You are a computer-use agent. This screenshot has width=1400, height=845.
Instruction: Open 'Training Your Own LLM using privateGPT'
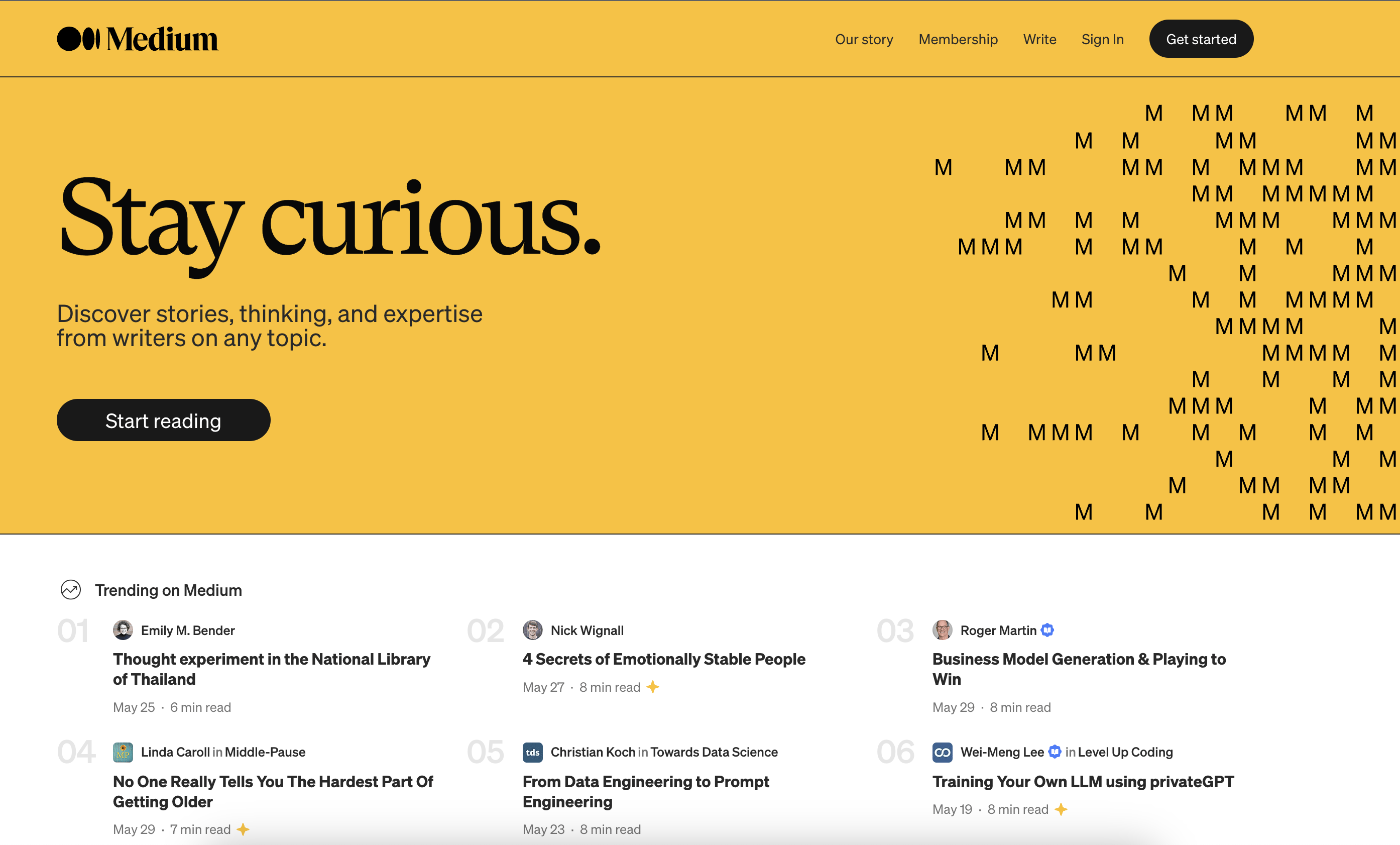[1083, 781]
